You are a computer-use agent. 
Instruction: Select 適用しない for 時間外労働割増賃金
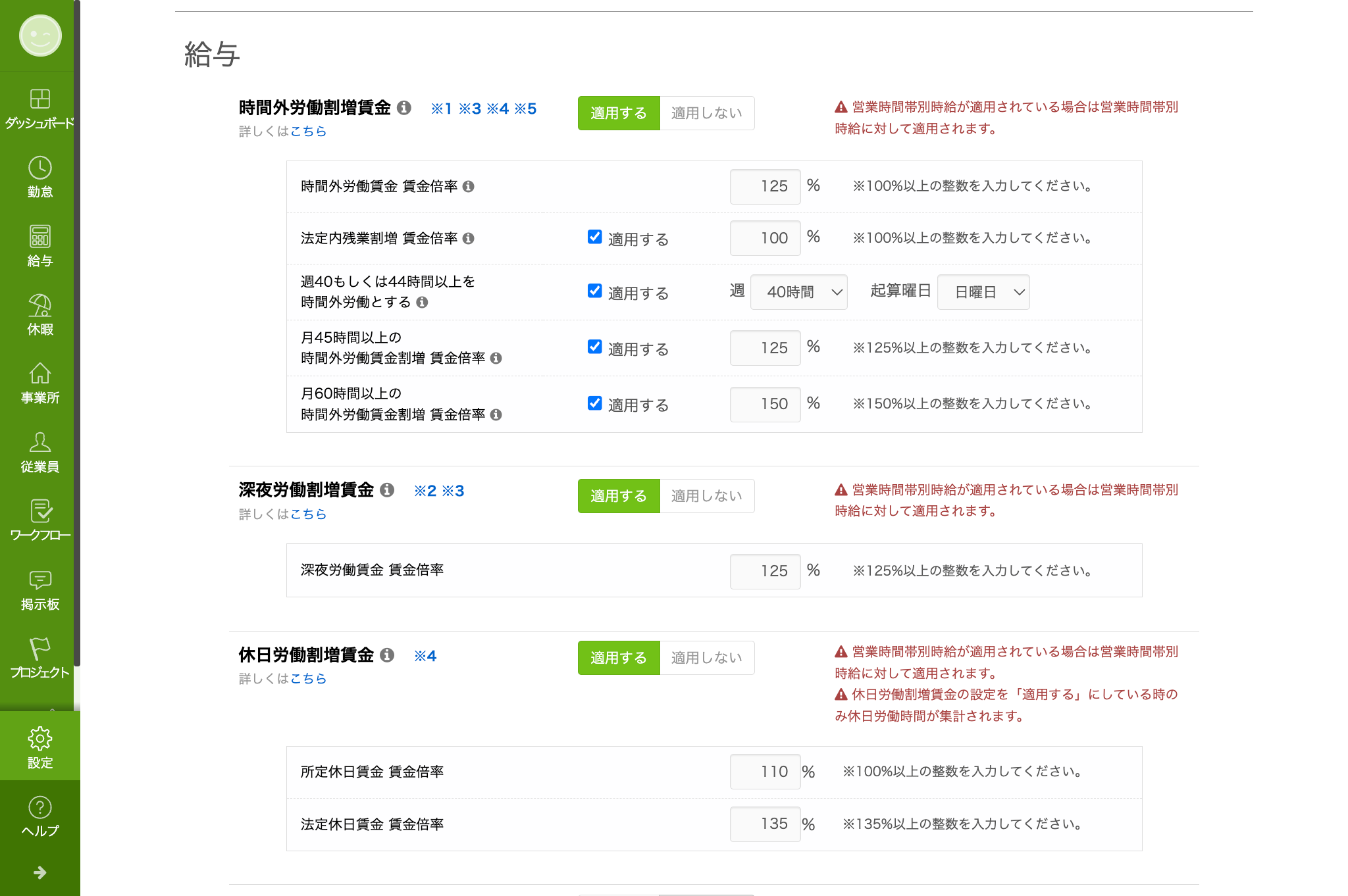click(x=707, y=113)
